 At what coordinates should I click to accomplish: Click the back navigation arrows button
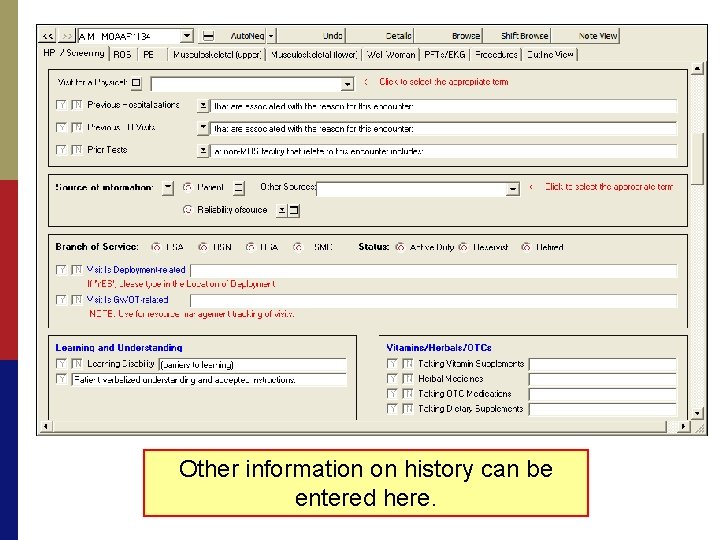coord(48,36)
